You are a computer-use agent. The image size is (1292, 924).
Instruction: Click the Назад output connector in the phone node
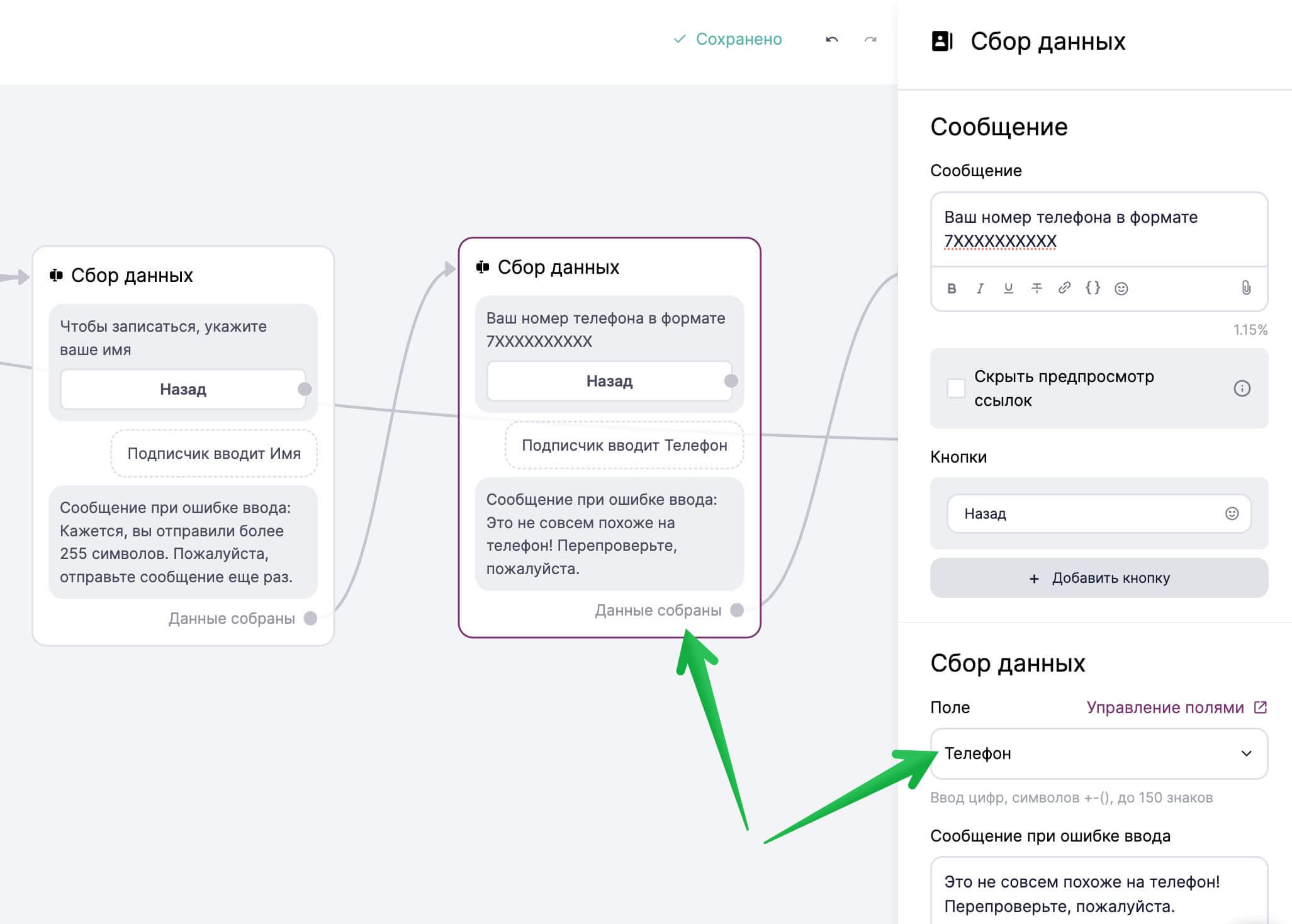click(731, 381)
